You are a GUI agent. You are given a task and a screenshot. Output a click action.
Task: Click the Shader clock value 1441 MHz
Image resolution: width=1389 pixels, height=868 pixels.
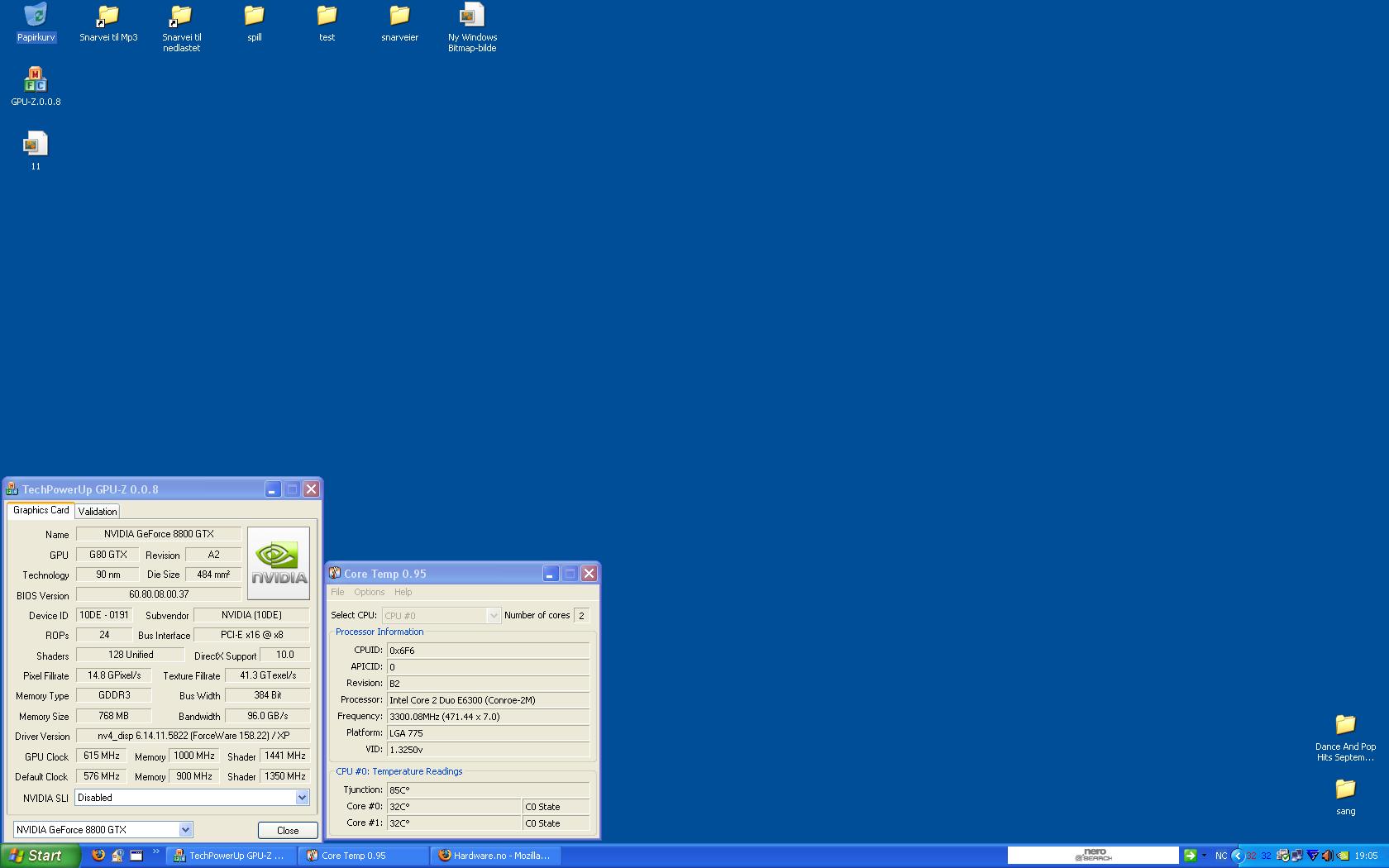point(285,756)
